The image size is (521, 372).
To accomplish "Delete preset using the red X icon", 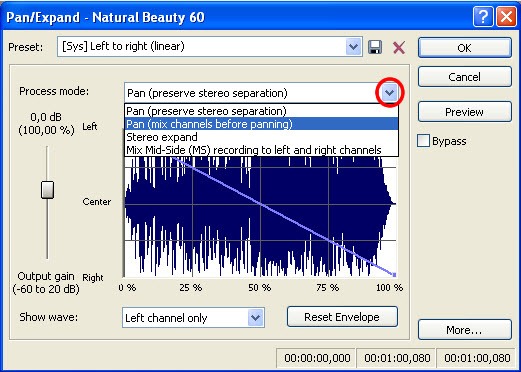I will (399, 47).
